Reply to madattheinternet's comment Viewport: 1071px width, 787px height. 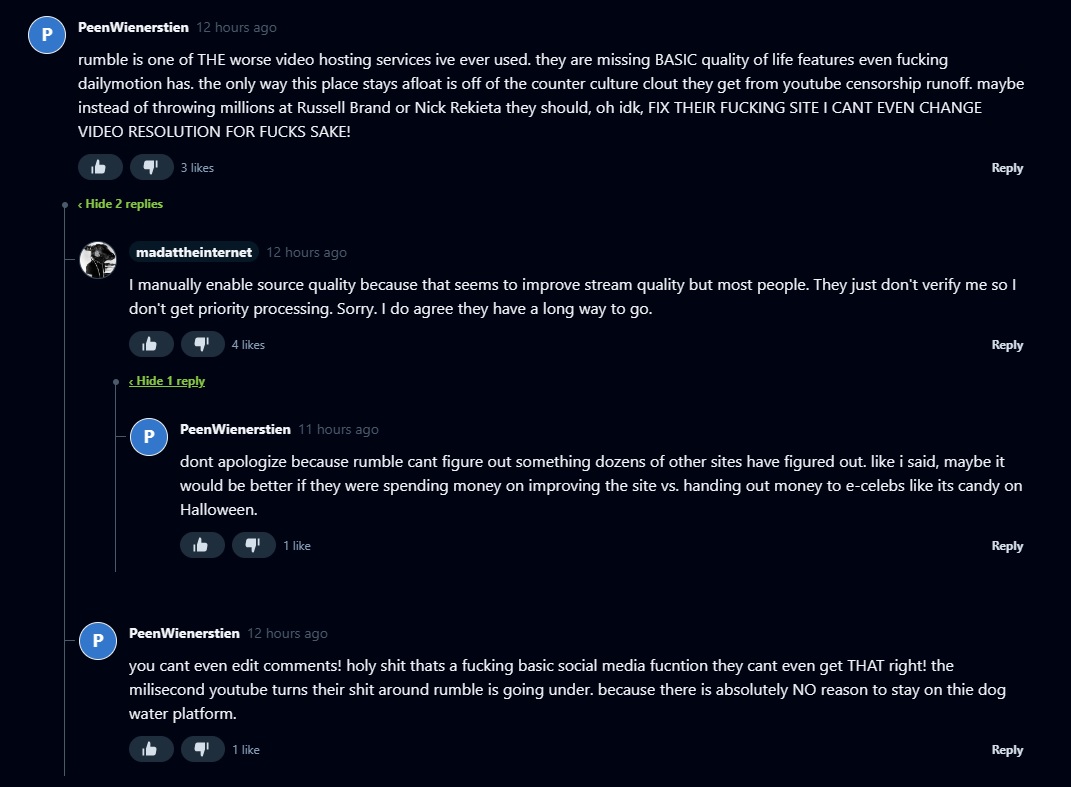click(x=1007, y=345)
